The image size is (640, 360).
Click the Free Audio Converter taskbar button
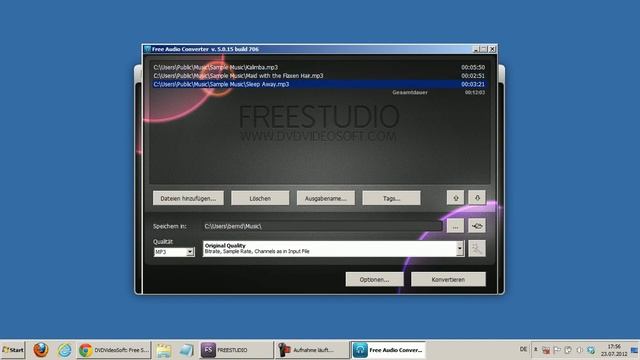coord(388,350)
